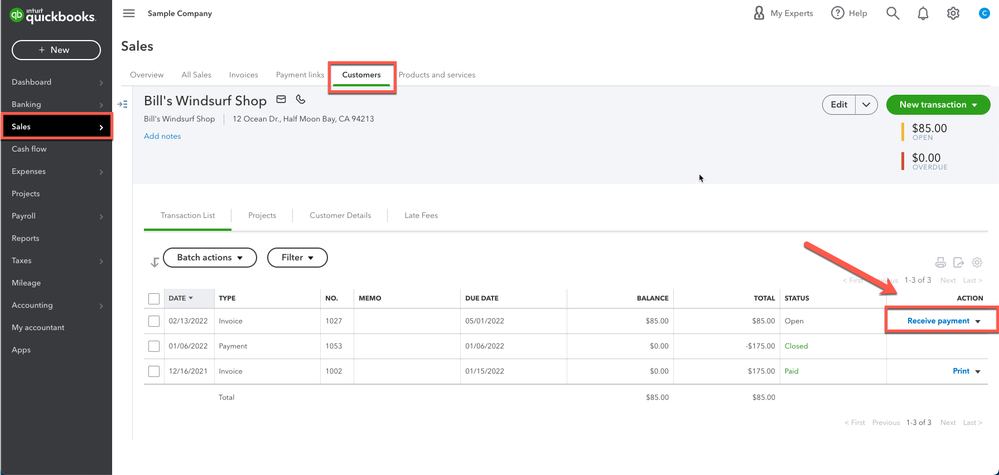This screenshot has width=999, height=475.
Task: Open the Batch actions dropdown
Action: [x=210, y=258]
